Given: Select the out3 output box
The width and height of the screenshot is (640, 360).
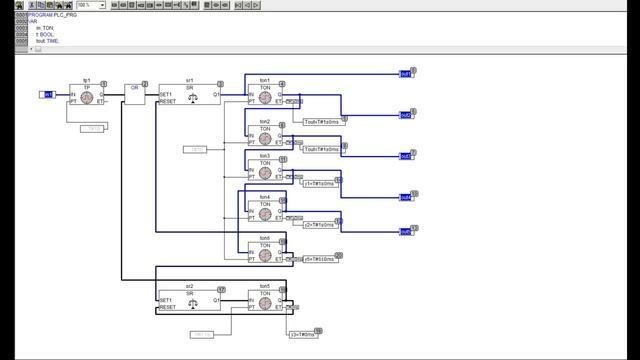Looking at the screenshot, I should click(406, 156).
